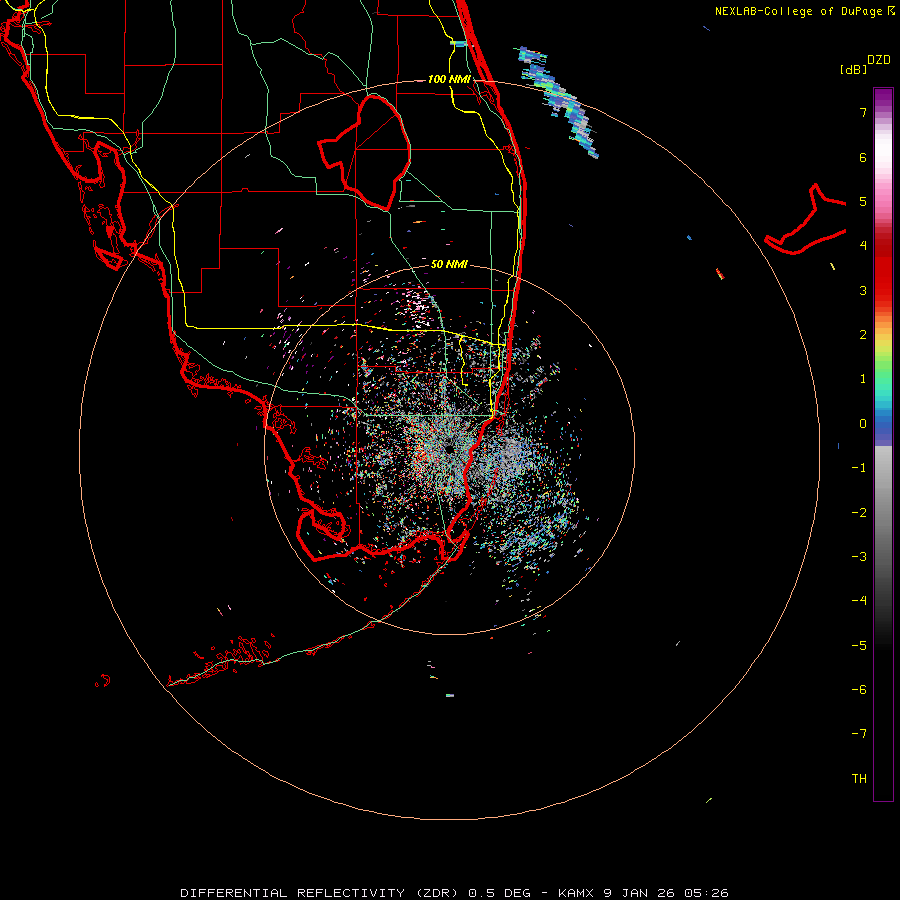This screenshot has height=900, width=900.
Task: Click the -4 value on color scale
Action: coord(859,601)
